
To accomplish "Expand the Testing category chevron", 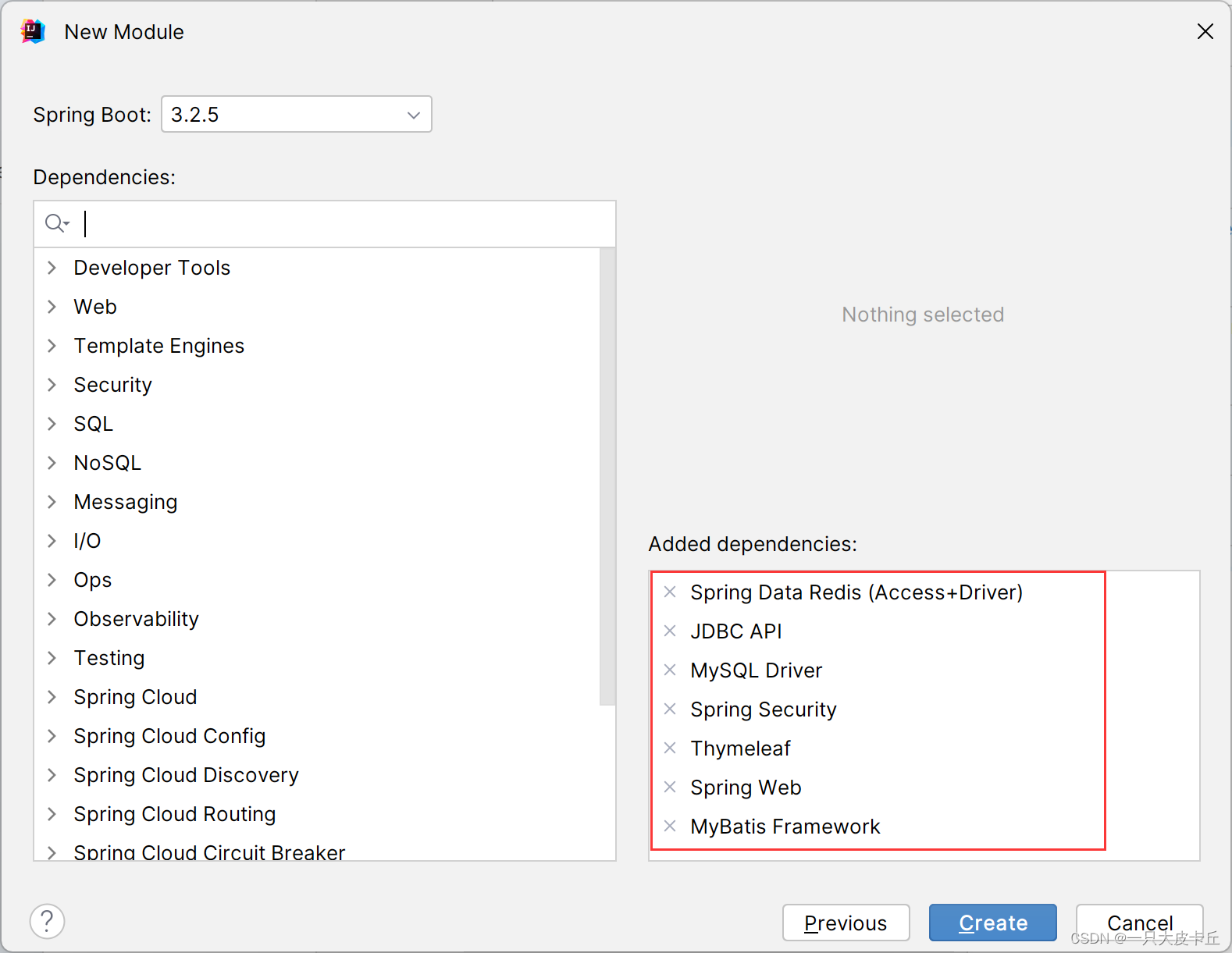I will click(x=52, y=658).
